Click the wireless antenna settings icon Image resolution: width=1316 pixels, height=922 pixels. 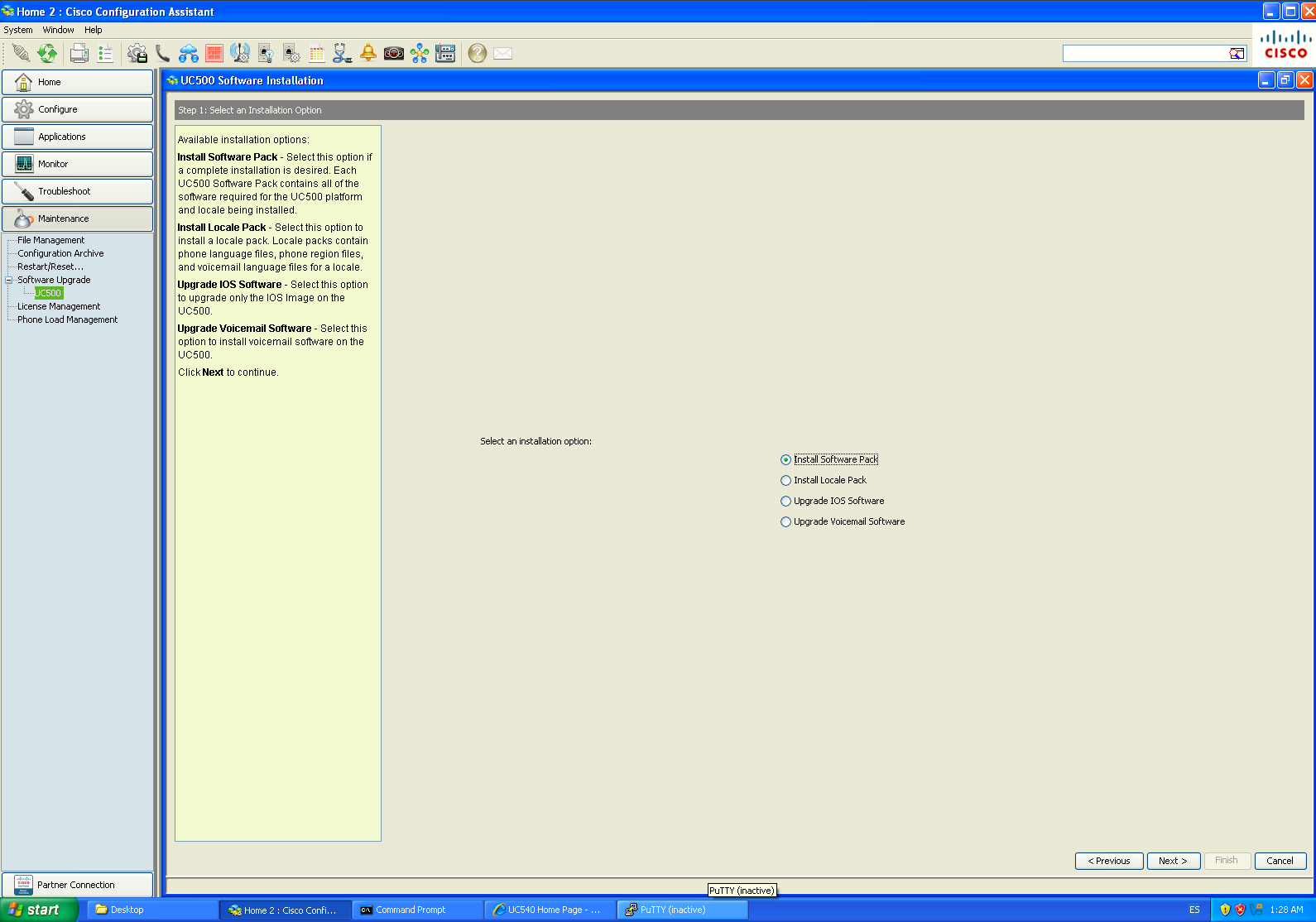pyautogui.click(x=240, y=54)
